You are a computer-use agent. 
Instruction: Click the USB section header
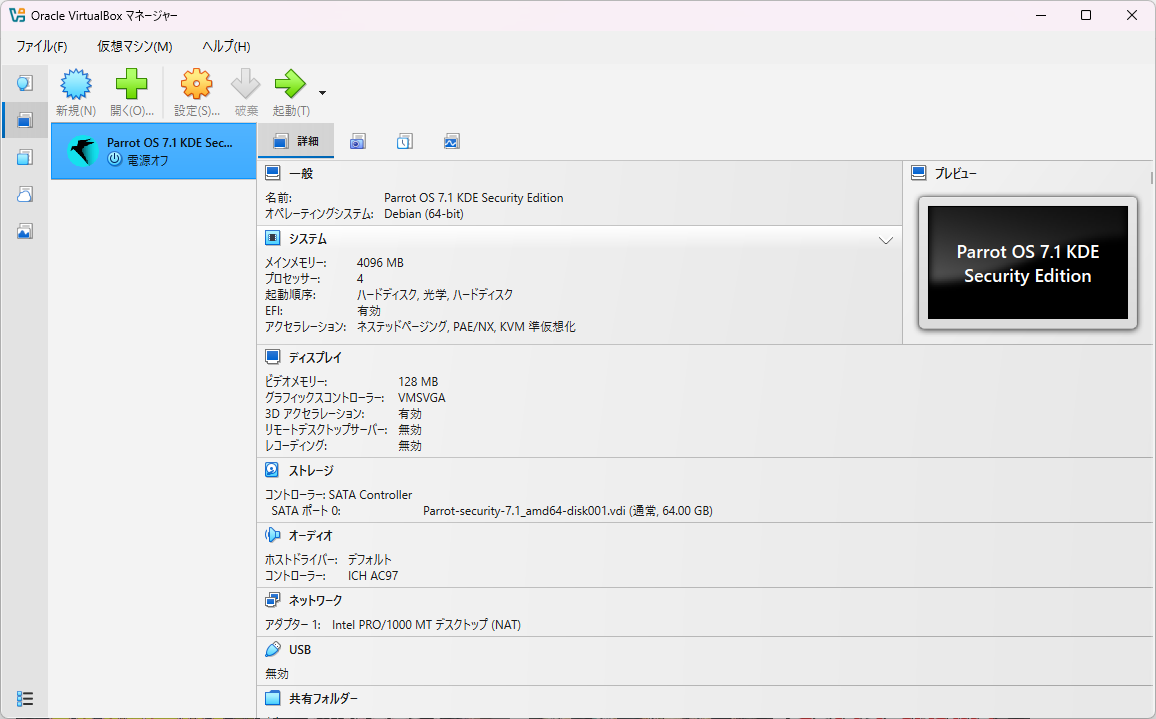pos(299,650)
